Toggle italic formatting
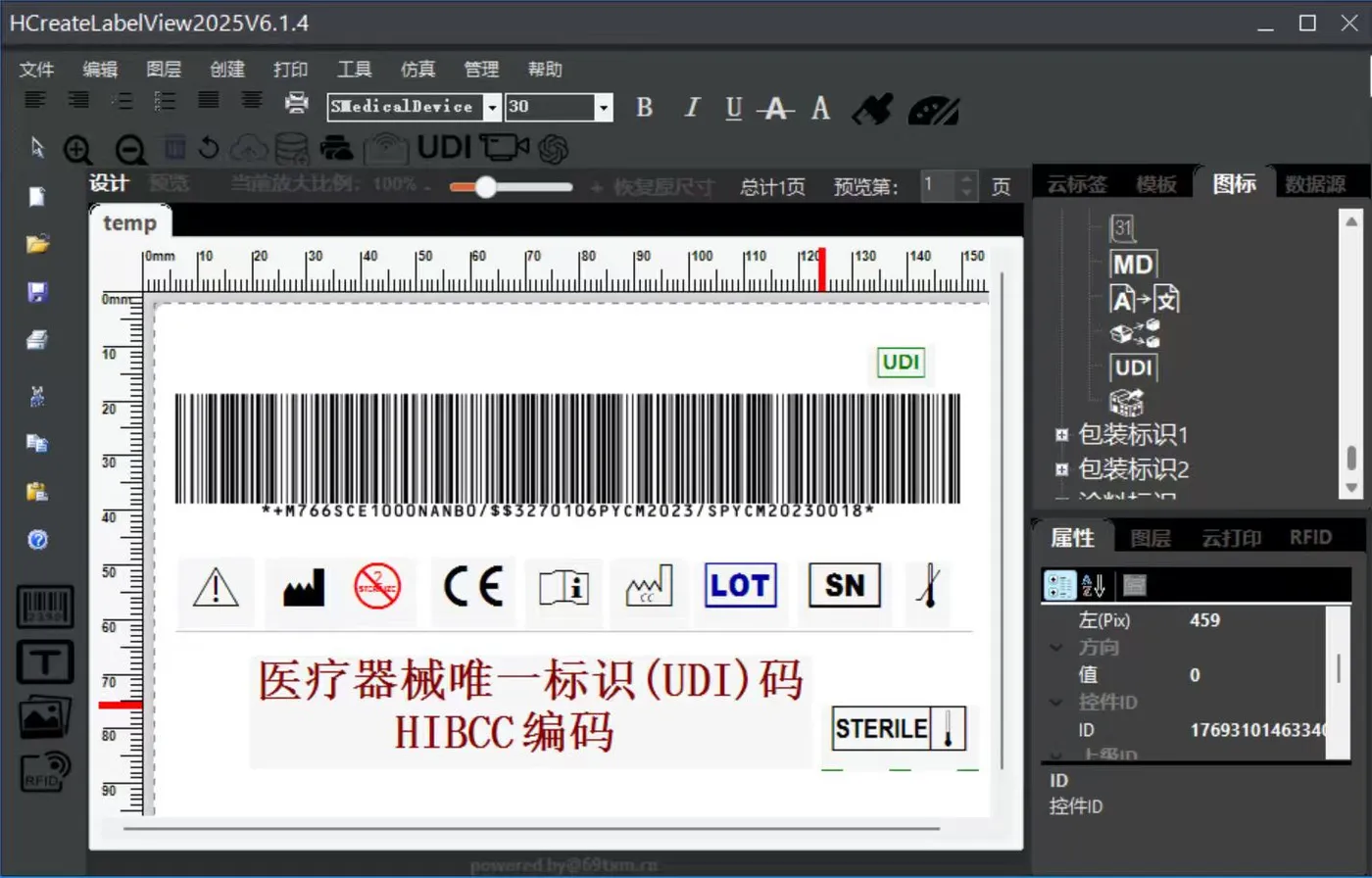 click(x=692, y=108)
